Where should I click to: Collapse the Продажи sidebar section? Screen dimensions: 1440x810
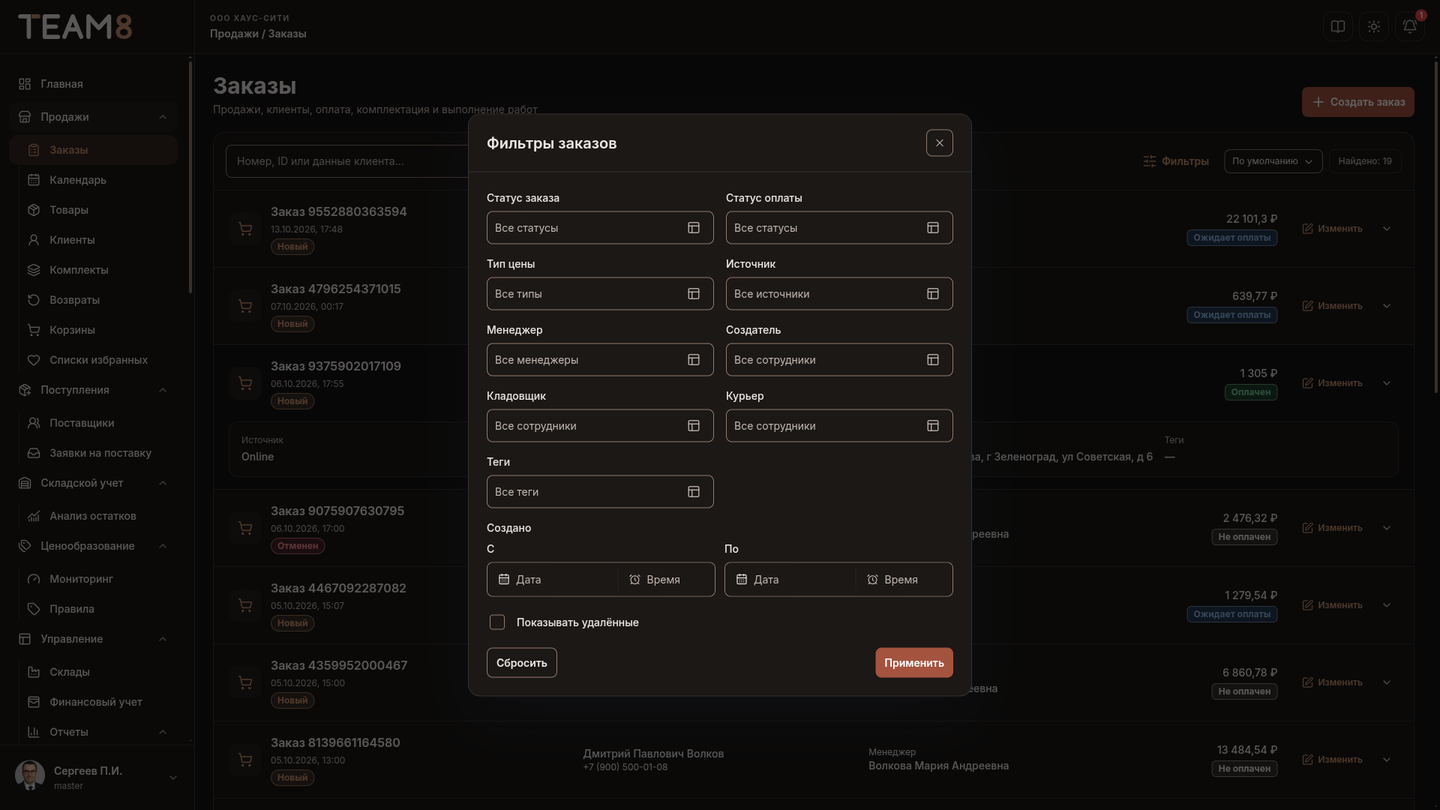162,117
